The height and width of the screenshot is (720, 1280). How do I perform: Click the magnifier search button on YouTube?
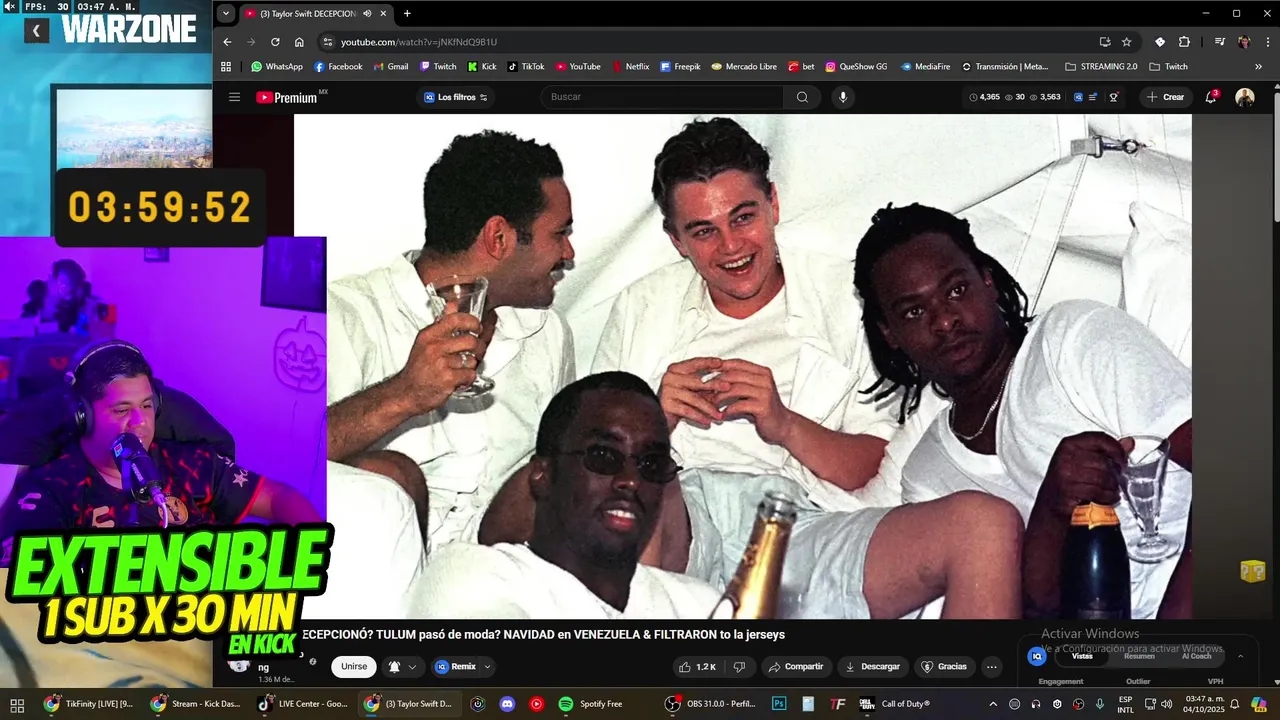802,97
